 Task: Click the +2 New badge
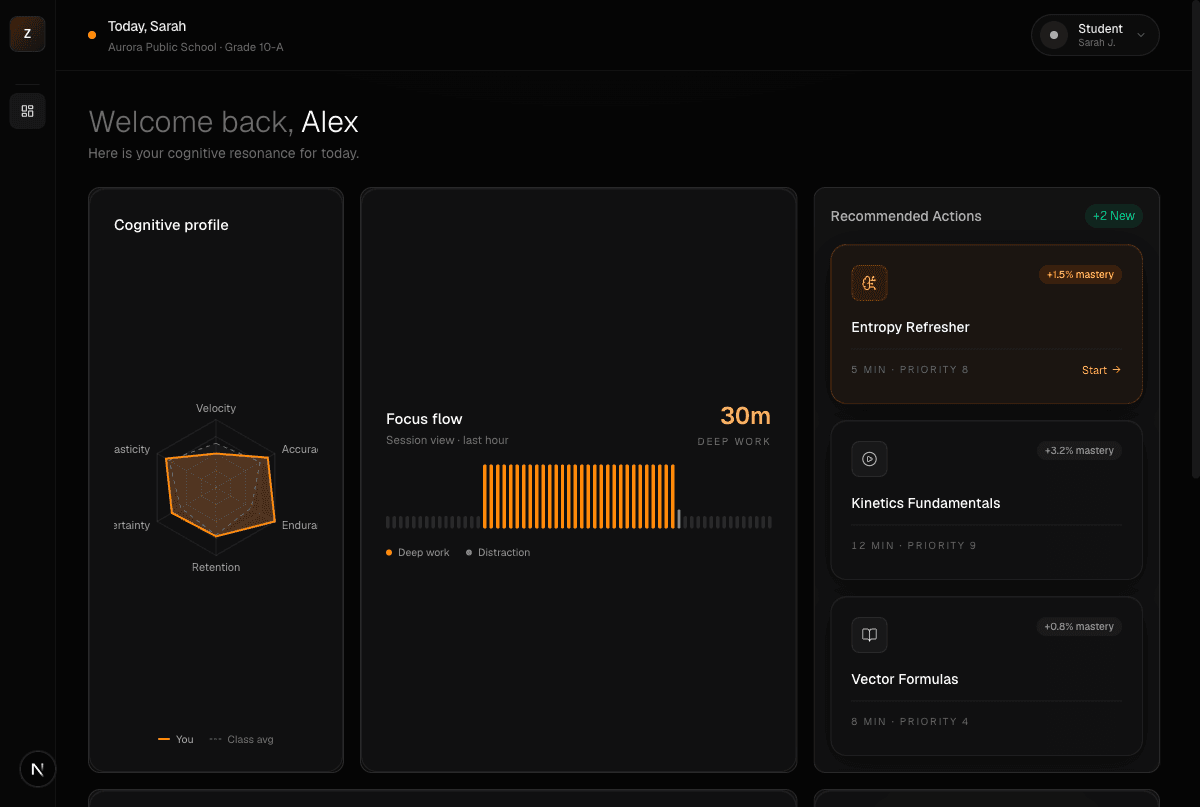[1113, 216]
